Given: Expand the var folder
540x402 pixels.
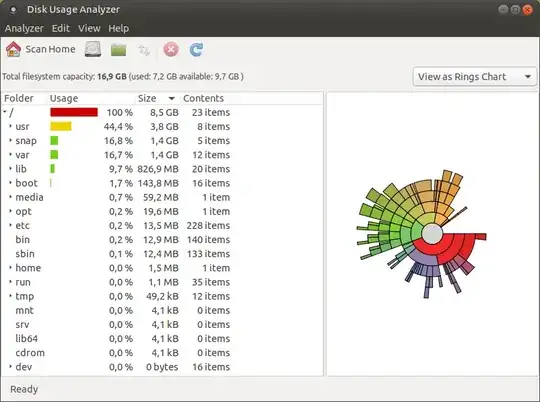Looking at the screenshot, I should point(11,154).
